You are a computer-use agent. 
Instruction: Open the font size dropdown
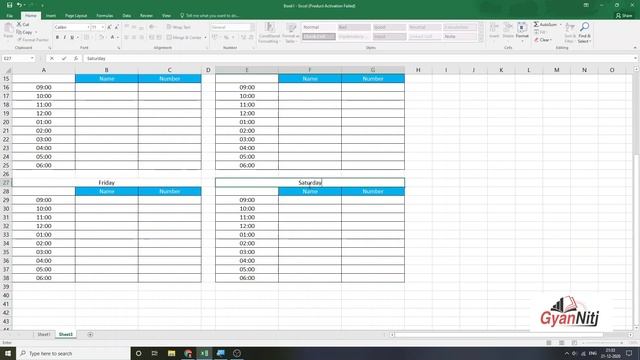[x=103, y=27]
